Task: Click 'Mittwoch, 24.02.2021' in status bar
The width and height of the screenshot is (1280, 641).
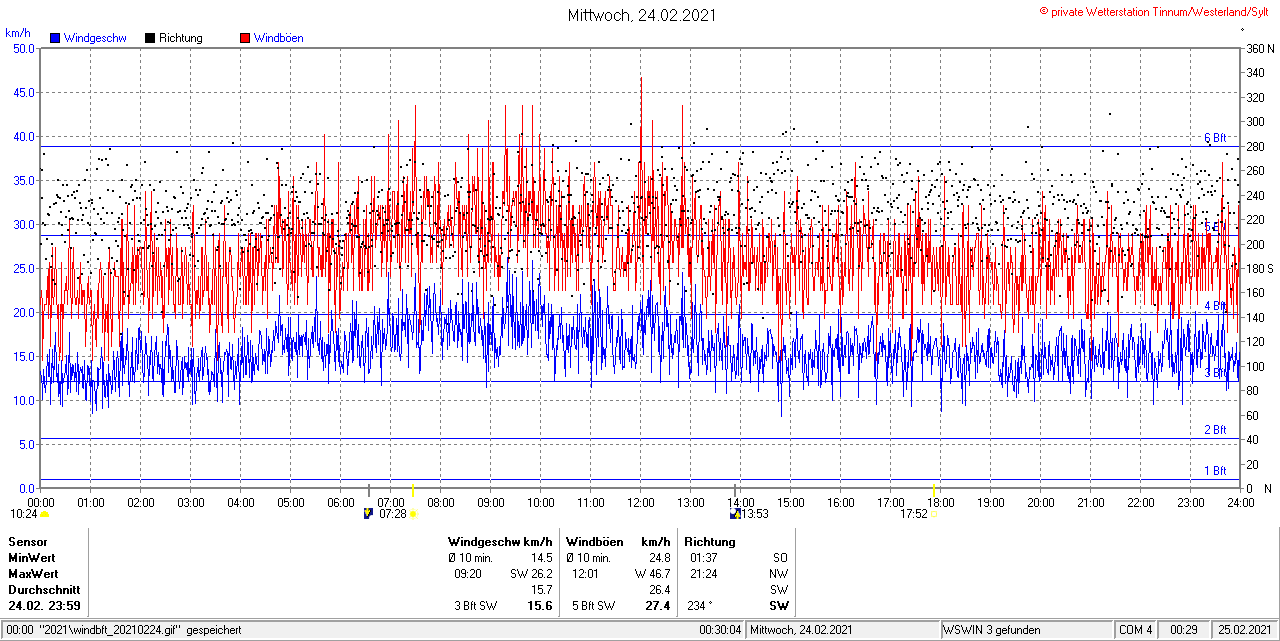Action: click(801, 630)
